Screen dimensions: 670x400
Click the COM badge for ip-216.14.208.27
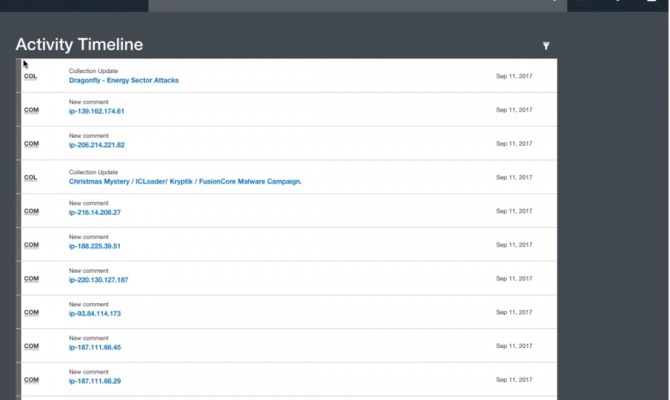[x=30, y=211]
